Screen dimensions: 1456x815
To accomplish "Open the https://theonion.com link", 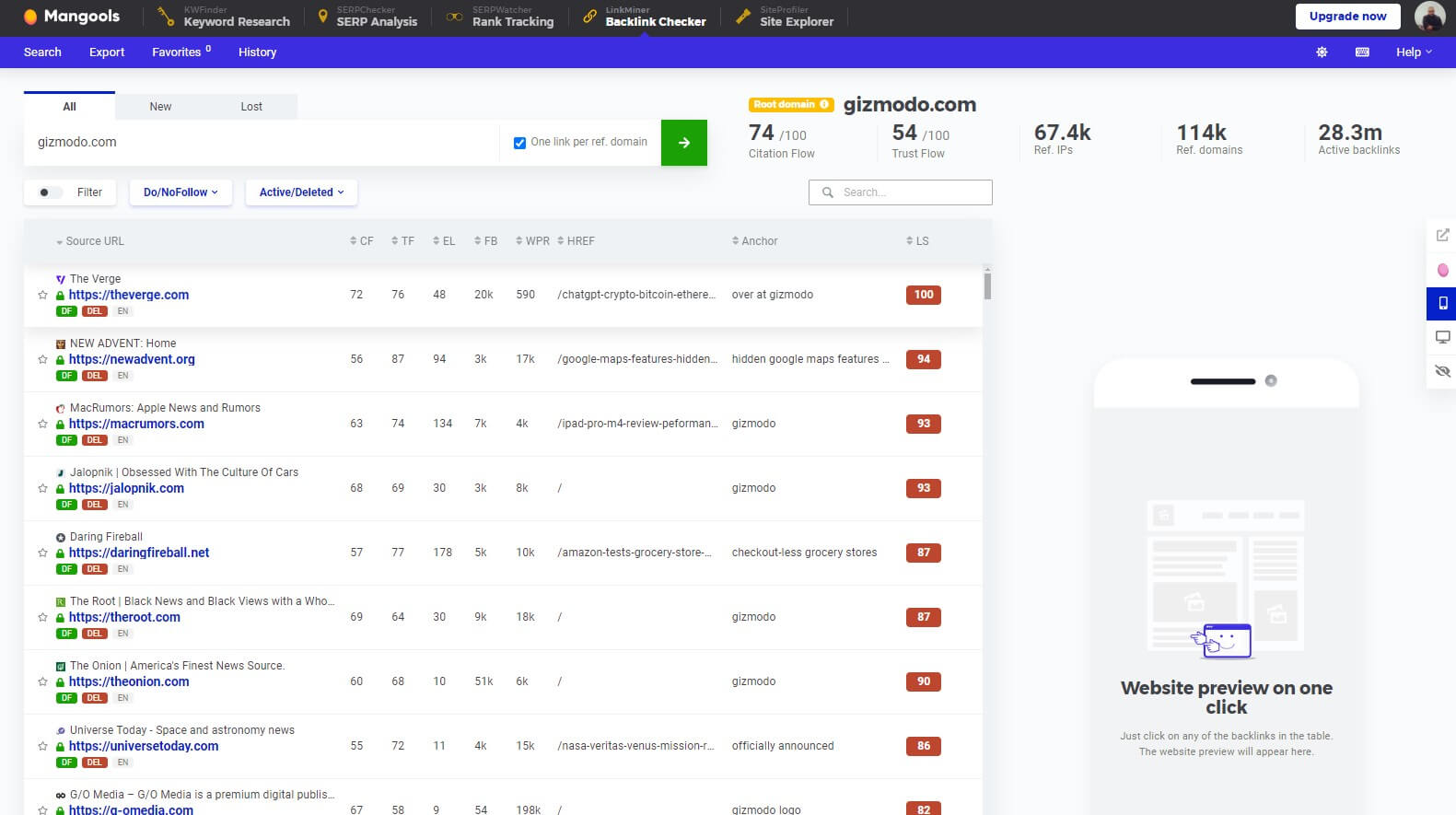I will pos(129,681).
